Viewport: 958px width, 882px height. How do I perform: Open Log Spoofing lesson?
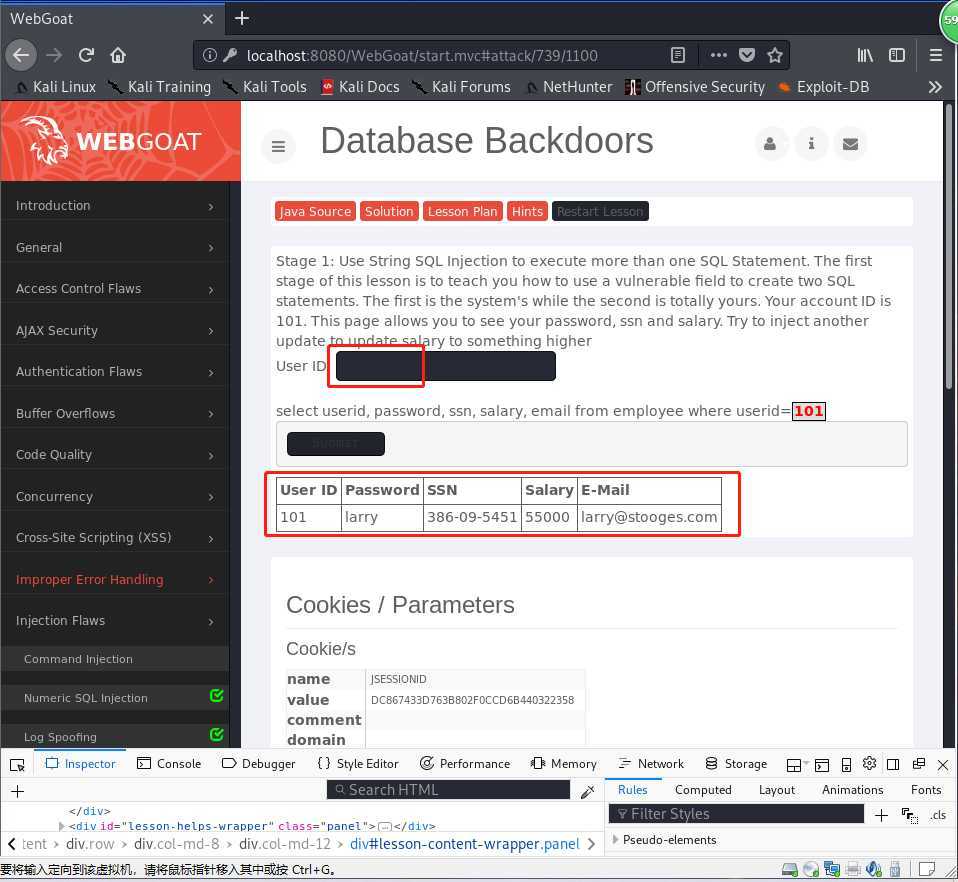coord(115,737)
